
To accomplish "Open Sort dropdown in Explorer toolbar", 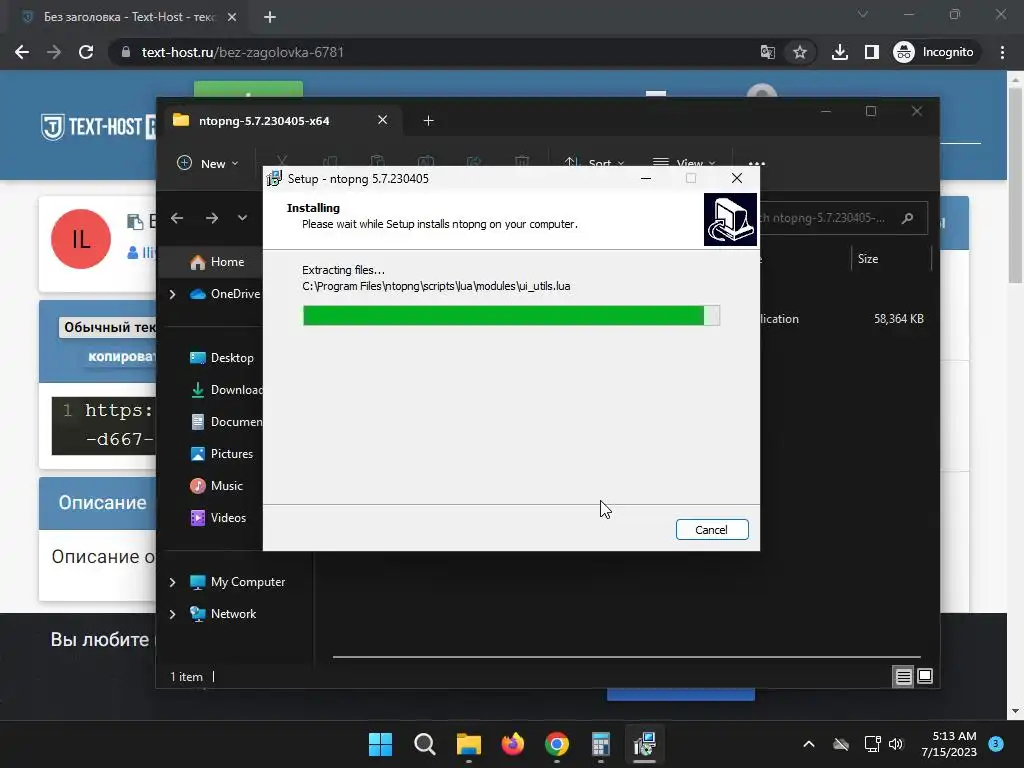I will pos(594,163).
